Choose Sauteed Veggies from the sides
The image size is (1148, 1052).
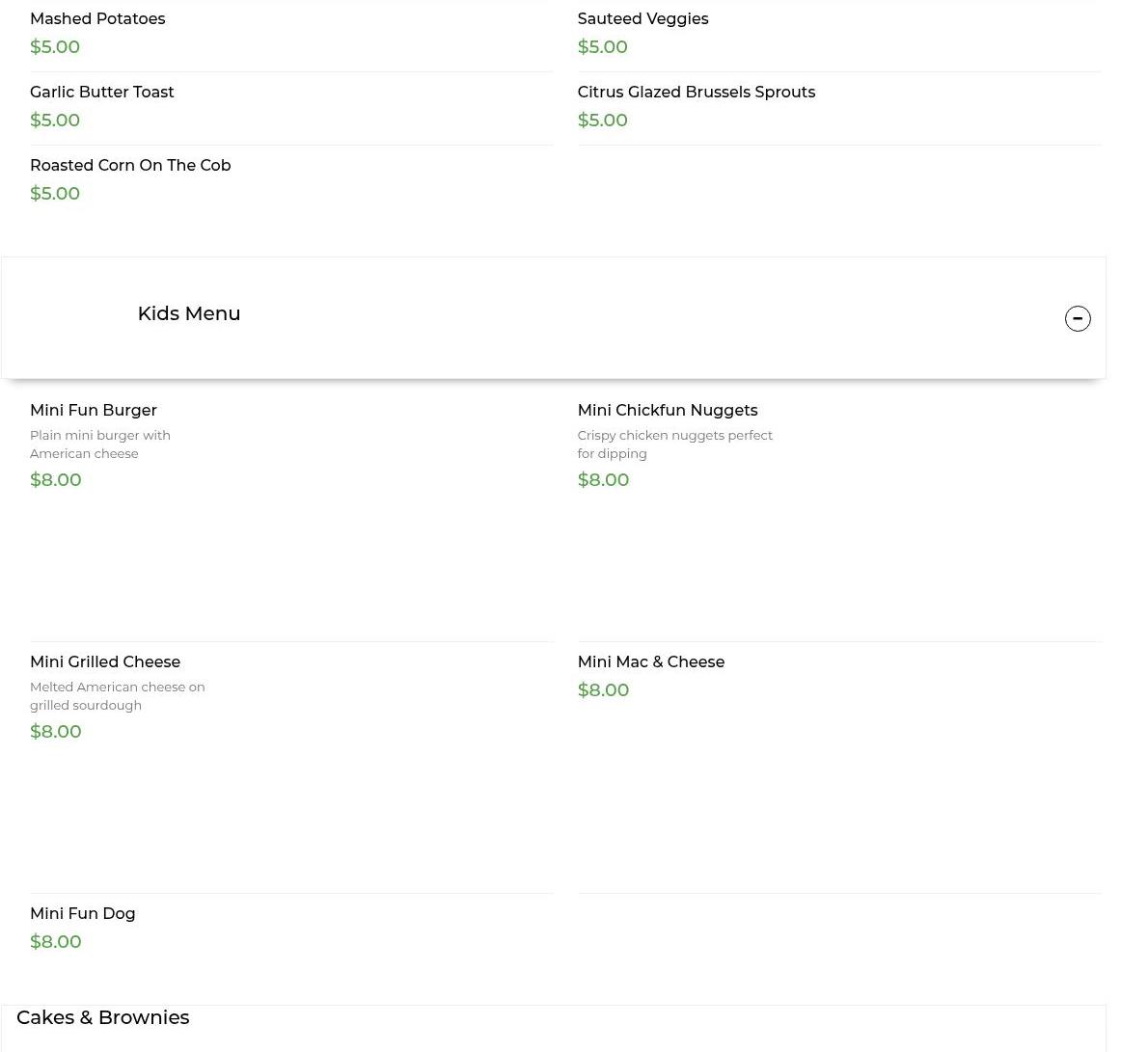642,19
